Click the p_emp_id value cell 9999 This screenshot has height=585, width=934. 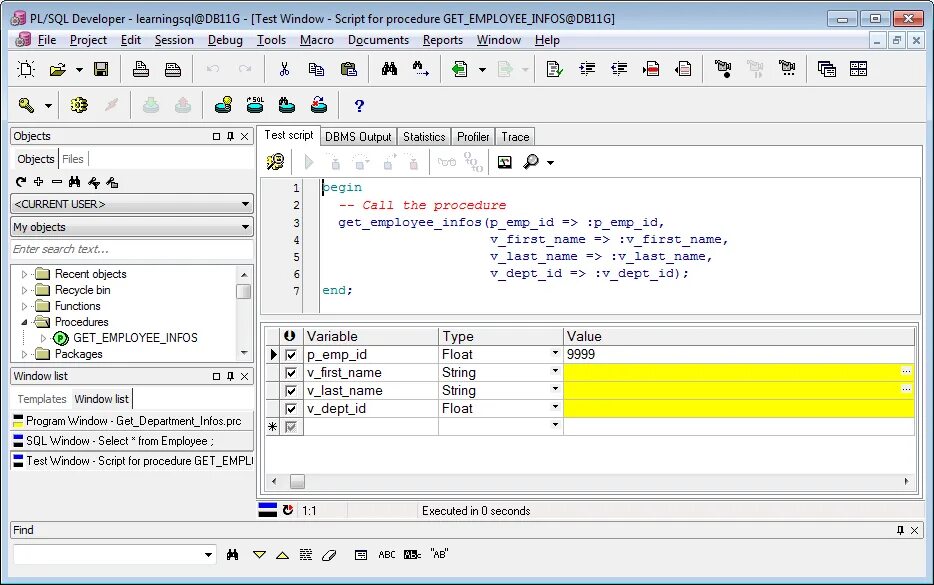[739, 354]
